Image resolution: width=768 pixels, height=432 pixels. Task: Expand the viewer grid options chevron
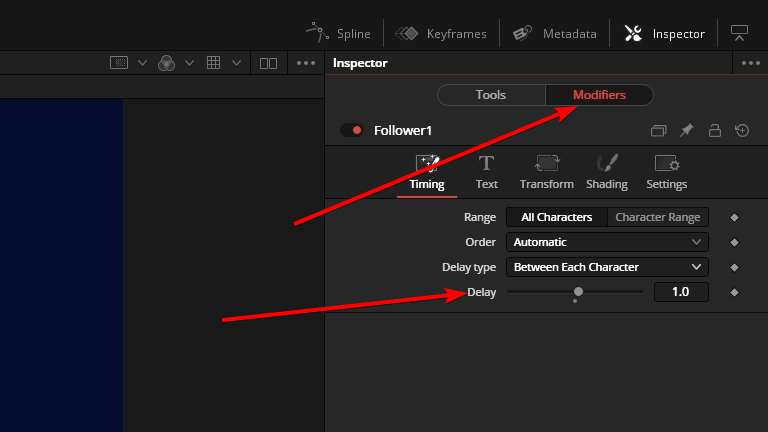pyautogui.click(x=237, y=63)
